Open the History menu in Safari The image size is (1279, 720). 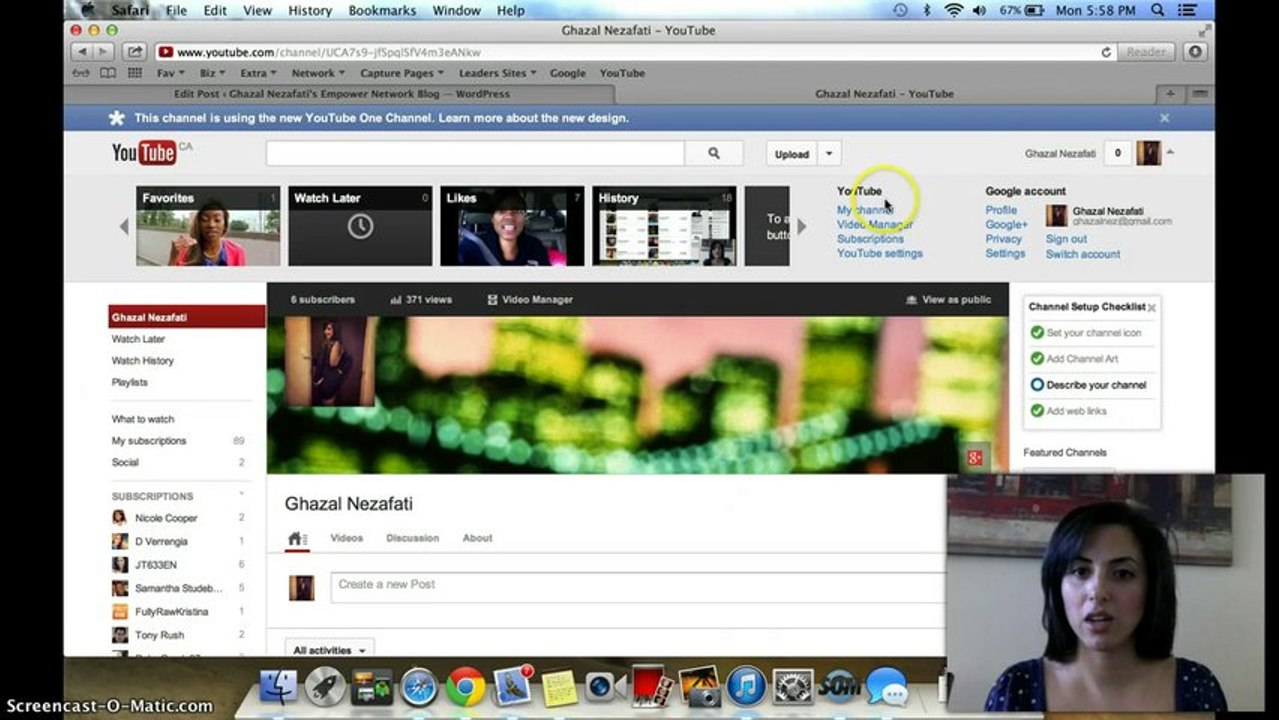310,10
